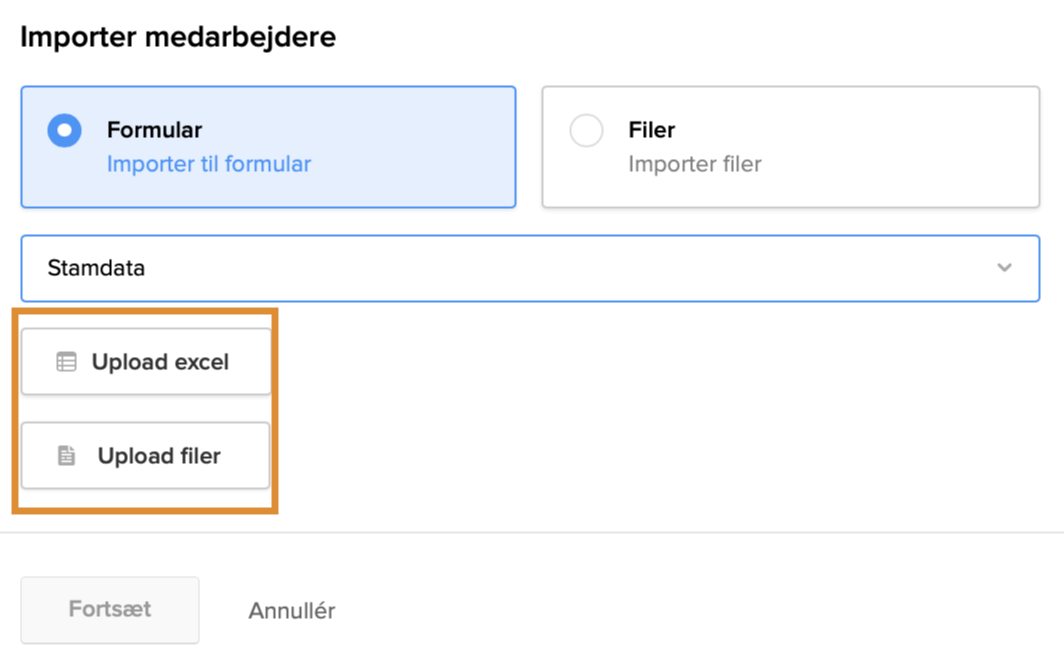Click Annullér to cancel the import
Image resolution: width=1064 pixels, height=672 pixels.
[x=292, y=610]
